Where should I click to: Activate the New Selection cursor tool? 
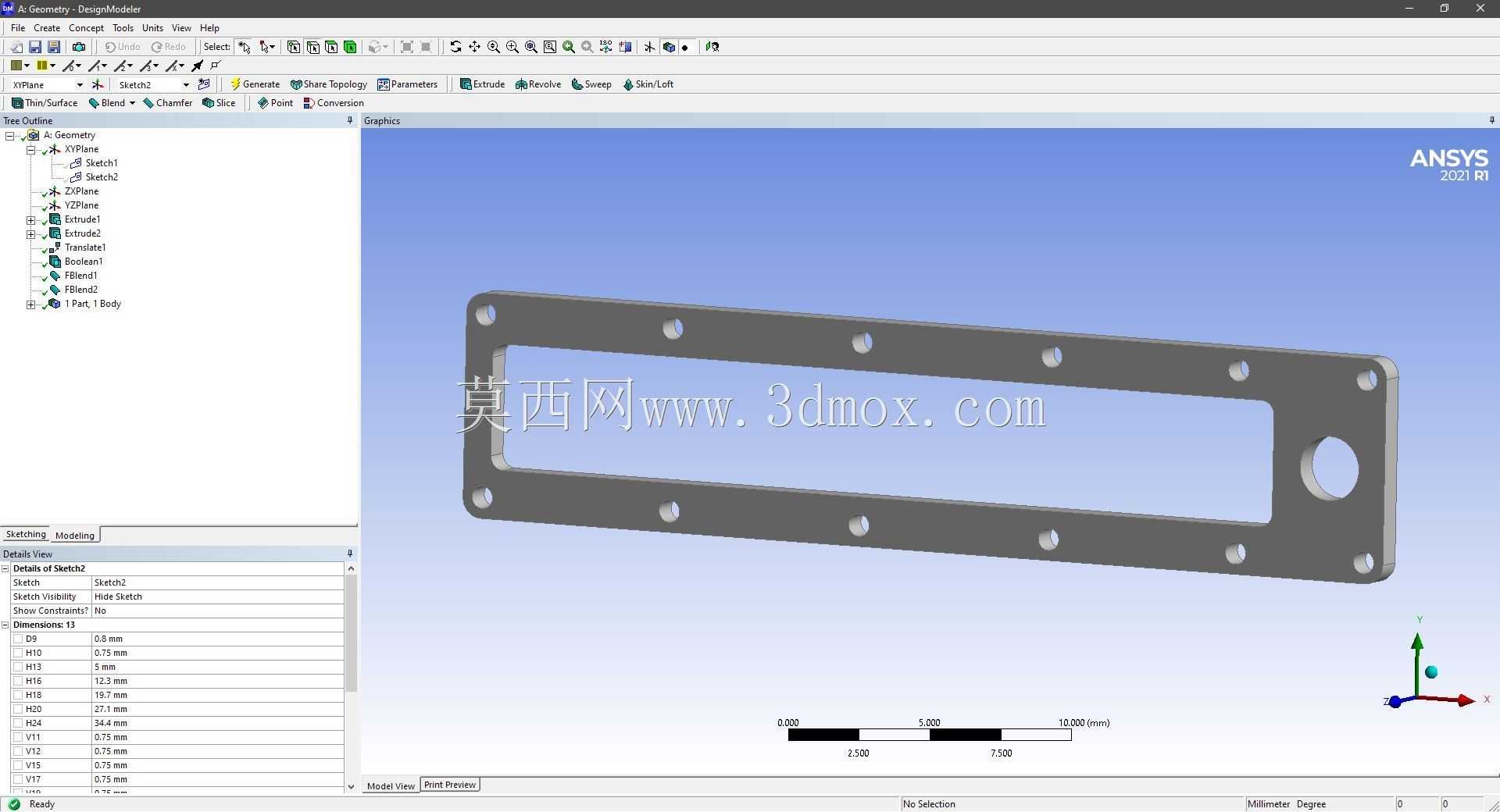245,47
